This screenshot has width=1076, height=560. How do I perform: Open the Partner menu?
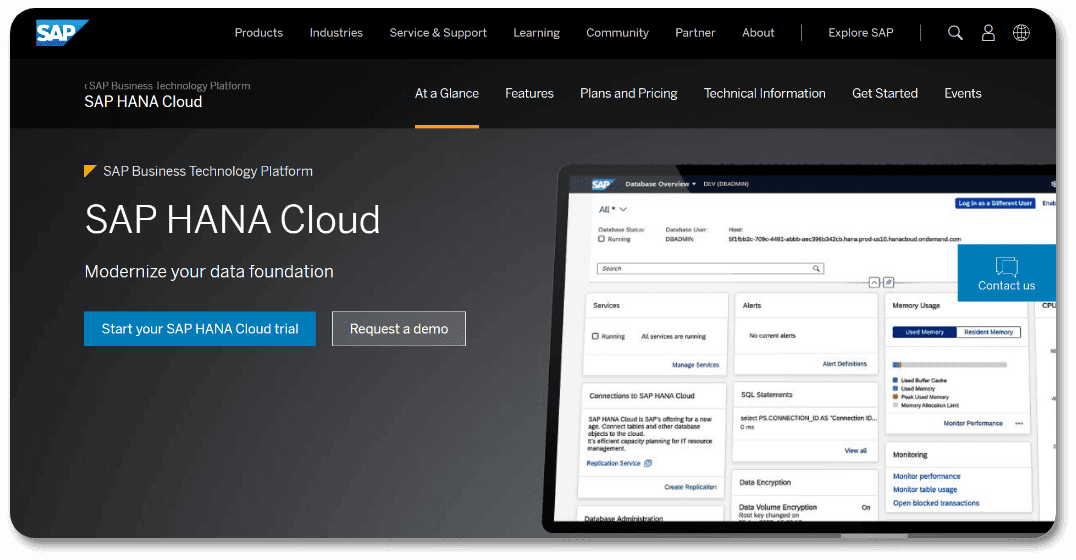click(695, 33)
